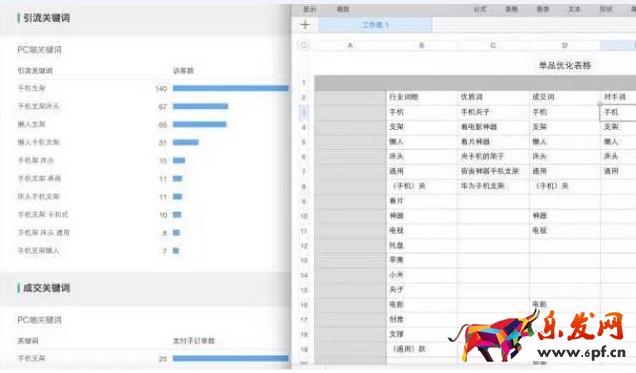Select the 支撑 cell
The image size is (636, 373).
pos(422,334)
